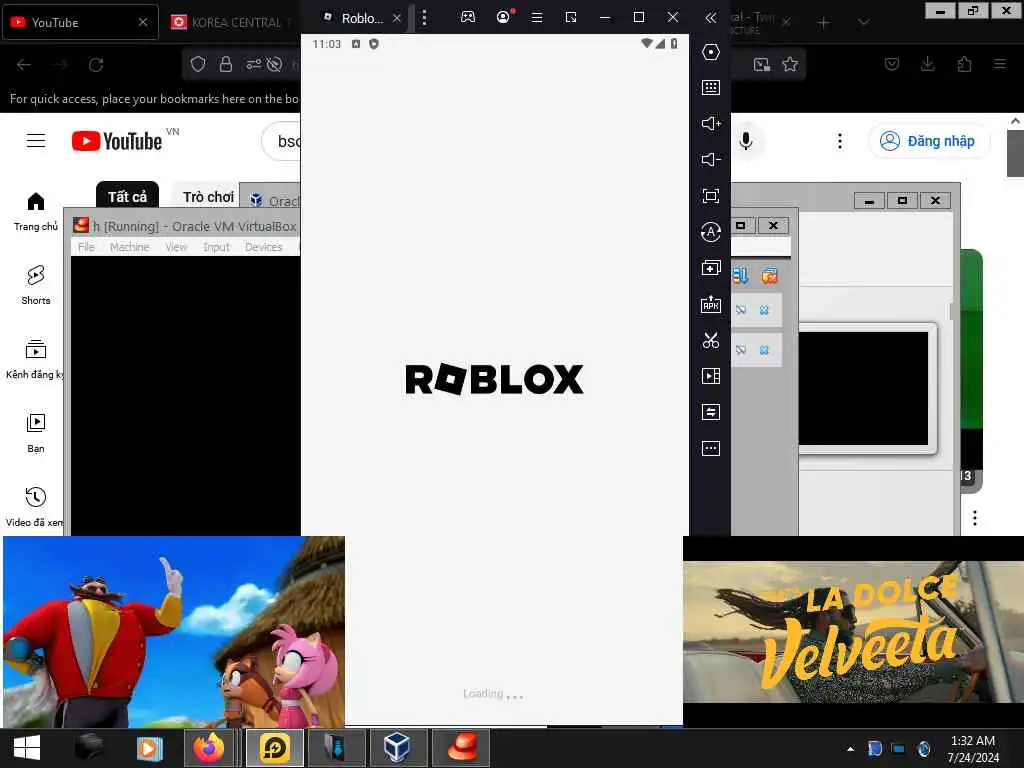Open Shorts in YouTube sidebar

coord(36,285)
